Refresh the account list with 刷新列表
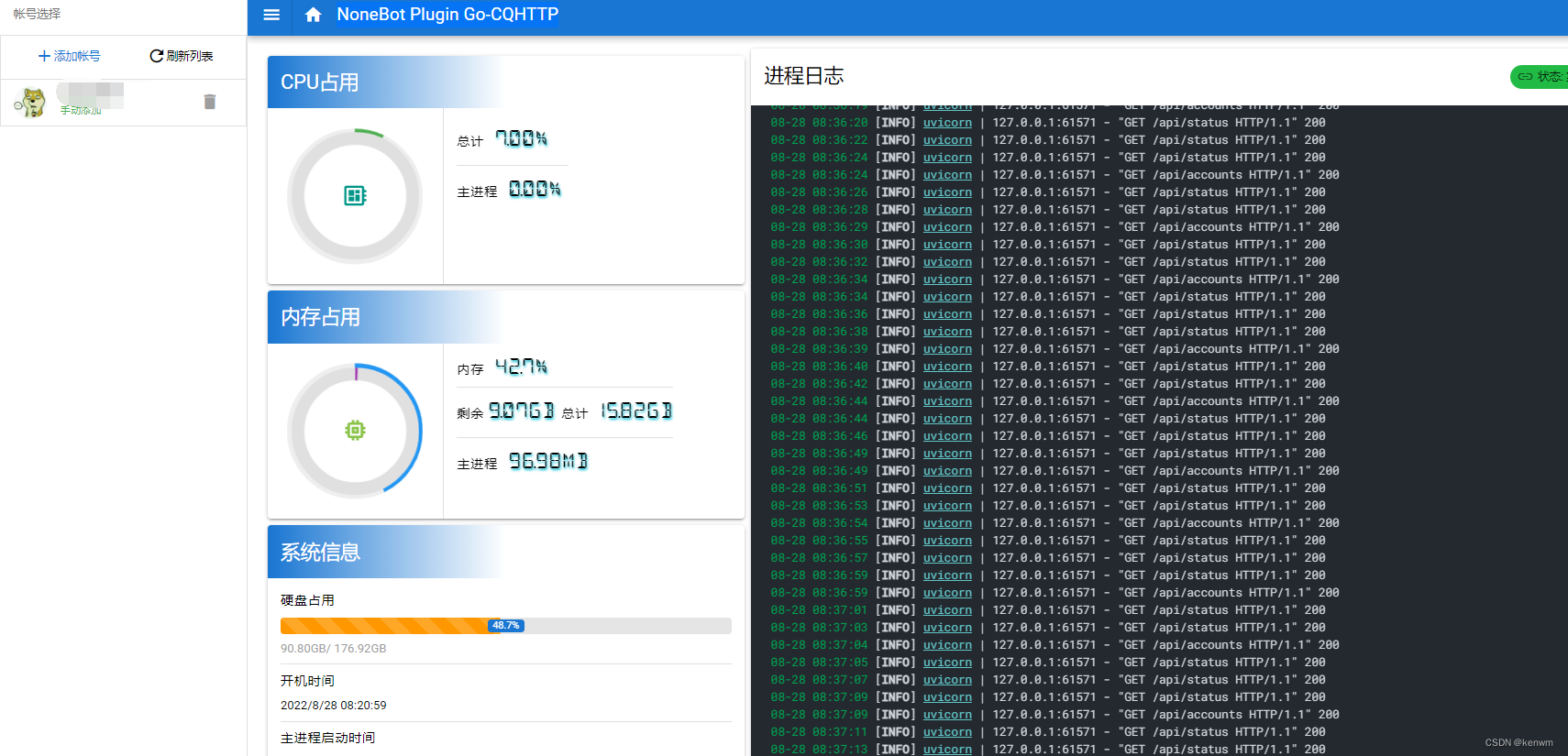 (x=182, y=56)
